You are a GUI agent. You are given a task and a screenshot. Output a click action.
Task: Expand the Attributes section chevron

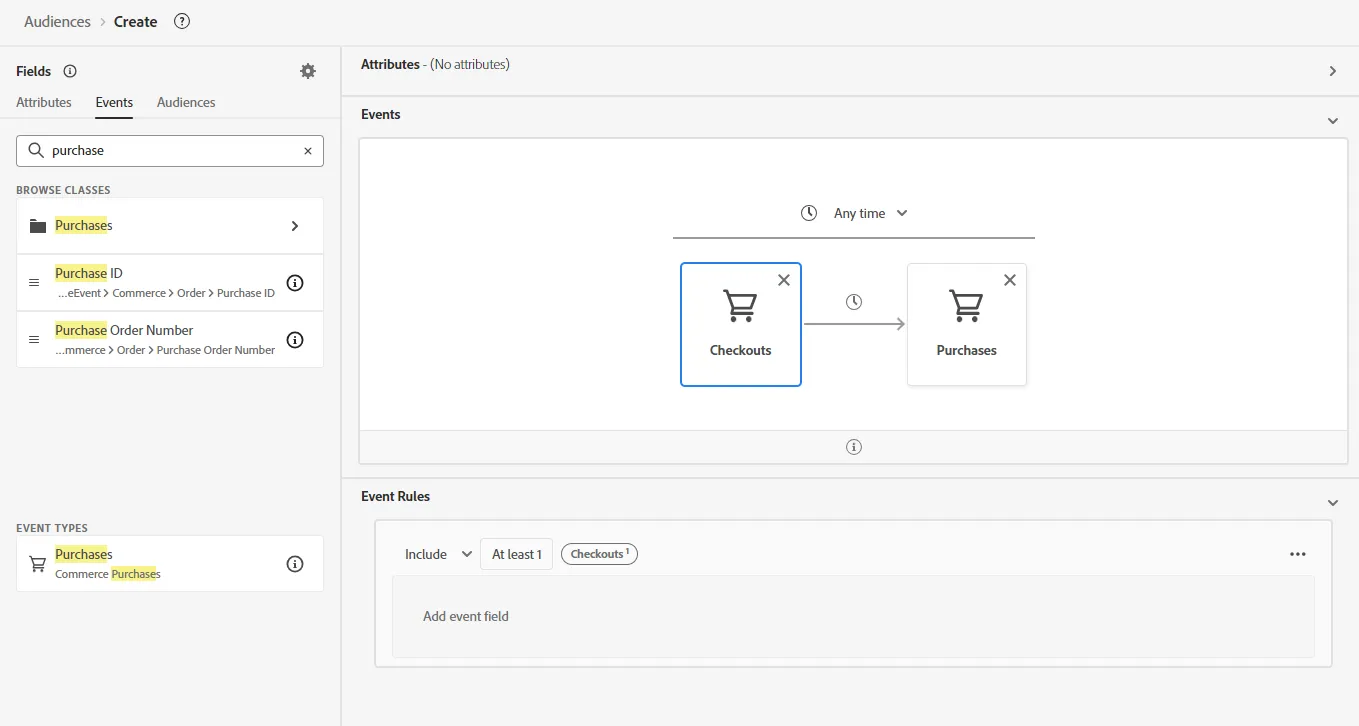click(x=1333, y=71)
